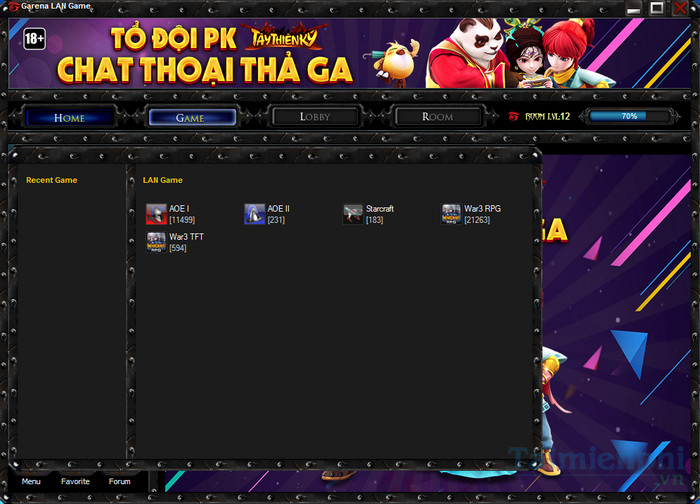700x504 pixels.
Task: Click the War3 RPG text label
Action: click(483, 208)
